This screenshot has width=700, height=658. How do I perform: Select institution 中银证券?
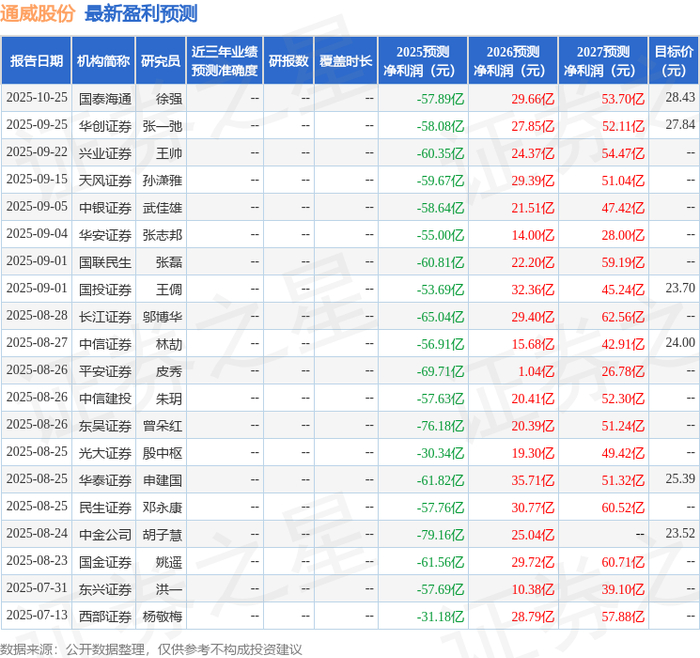[105, 208]
